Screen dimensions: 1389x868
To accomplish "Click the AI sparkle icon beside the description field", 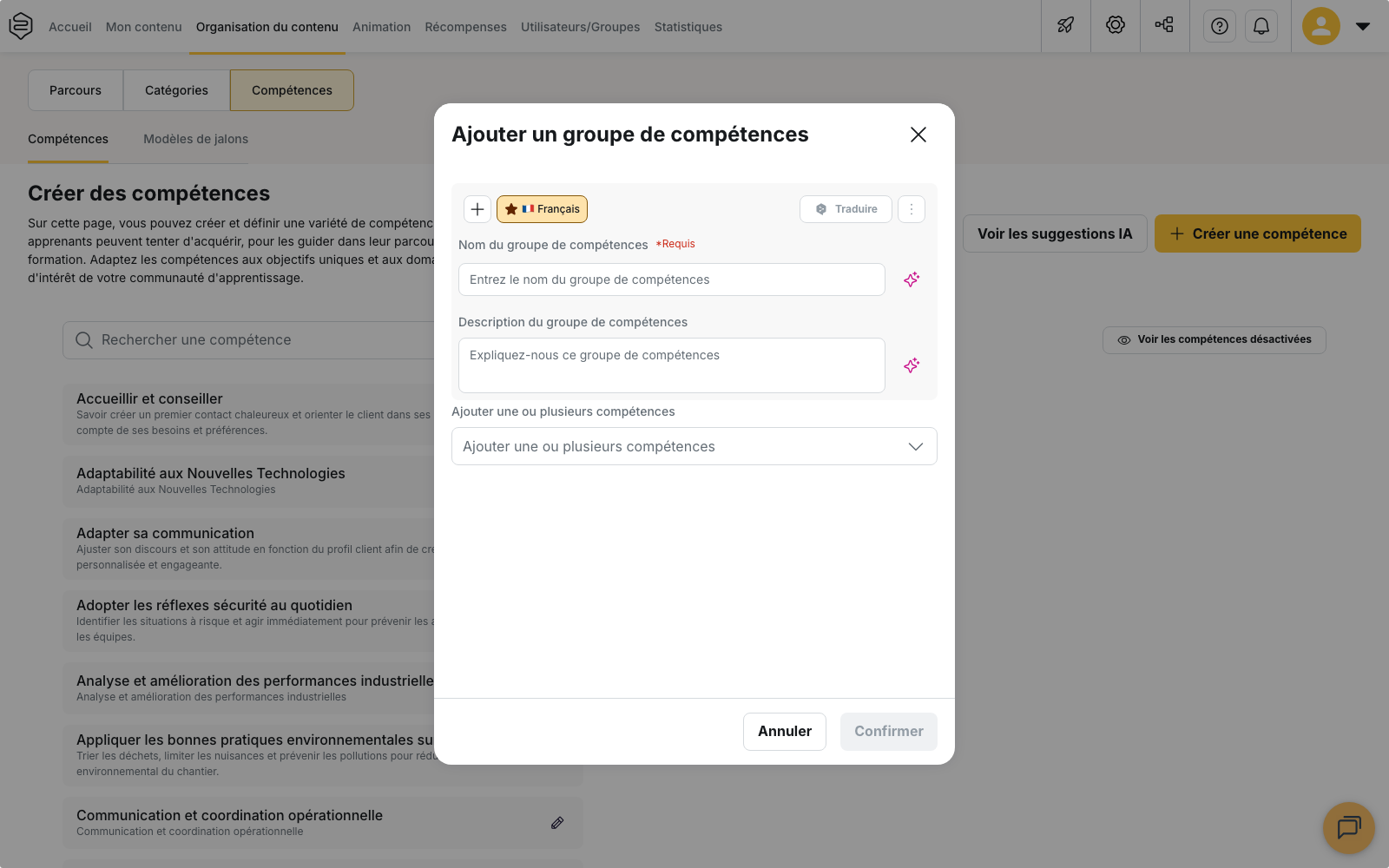I will (x=912, y=365).
